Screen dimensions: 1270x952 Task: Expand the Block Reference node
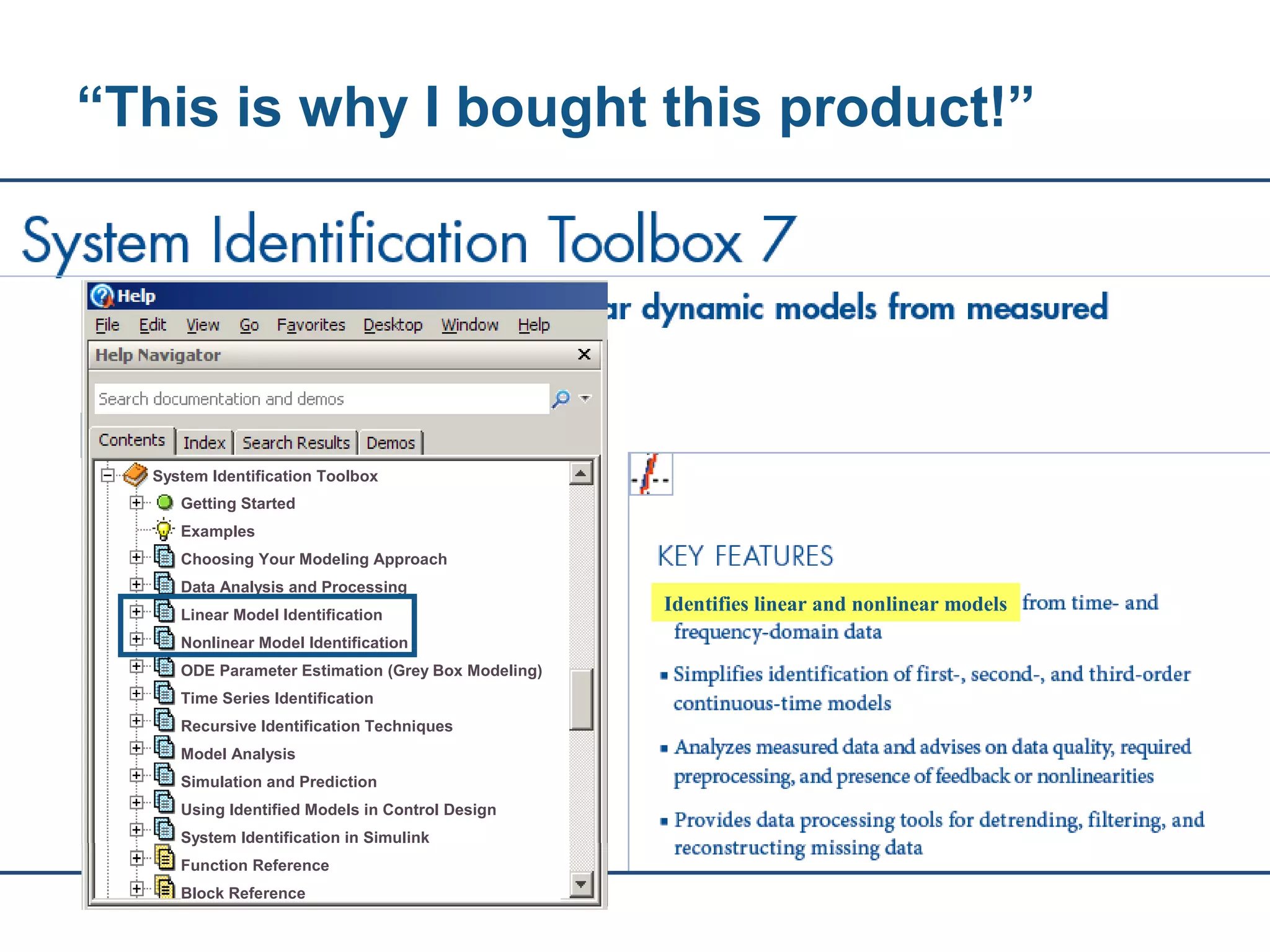click(136, 889)
